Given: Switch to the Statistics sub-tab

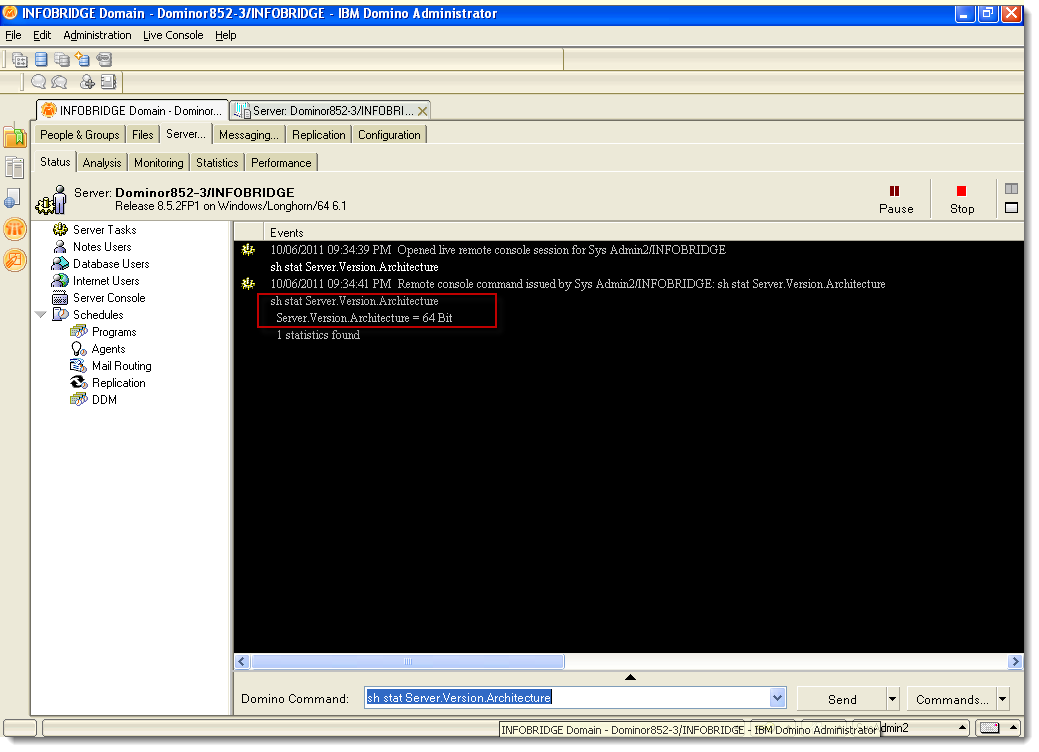Looking at the screenshot, I should [x=217, y=162].
